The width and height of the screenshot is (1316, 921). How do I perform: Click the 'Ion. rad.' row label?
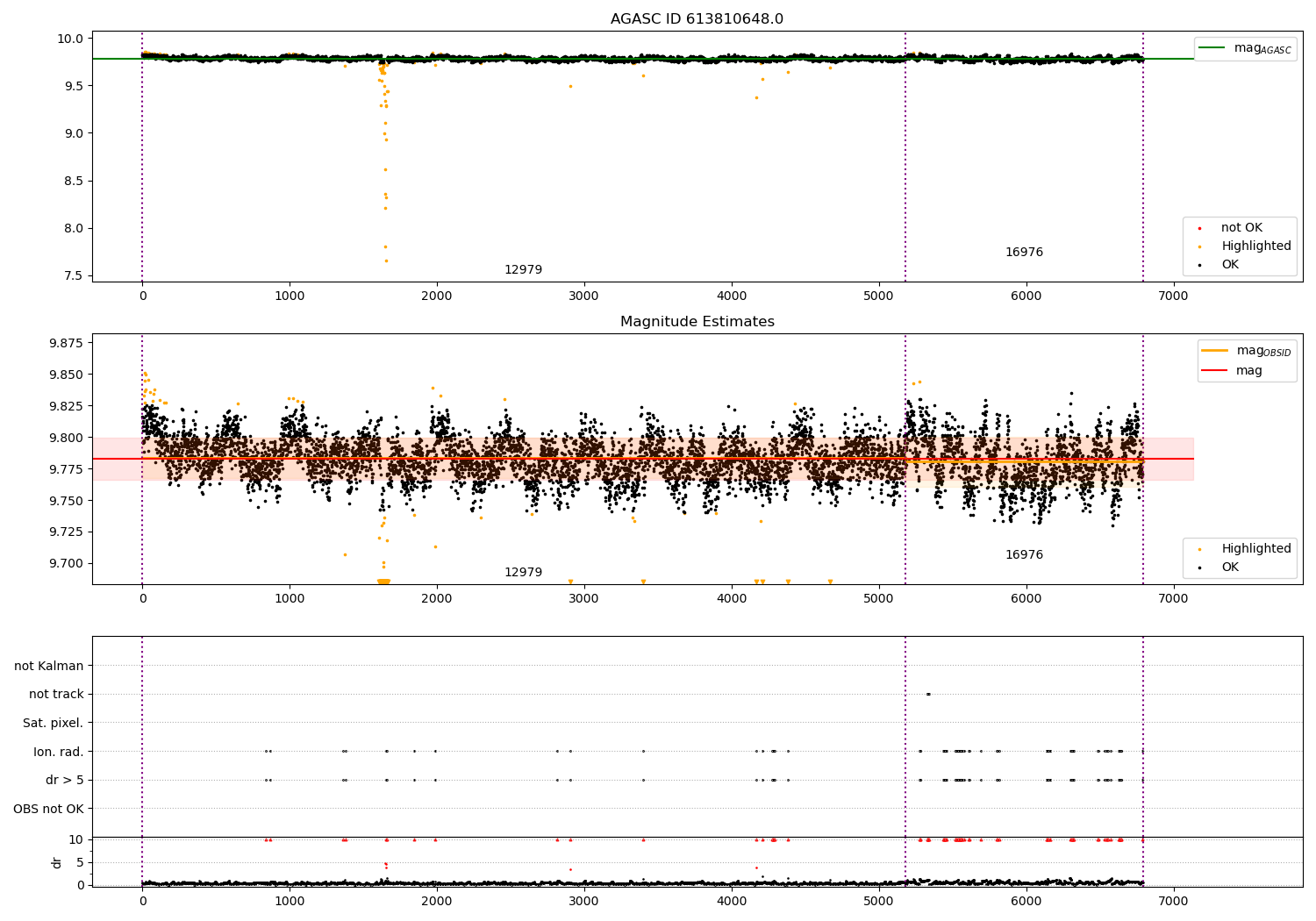coord(59,752)
